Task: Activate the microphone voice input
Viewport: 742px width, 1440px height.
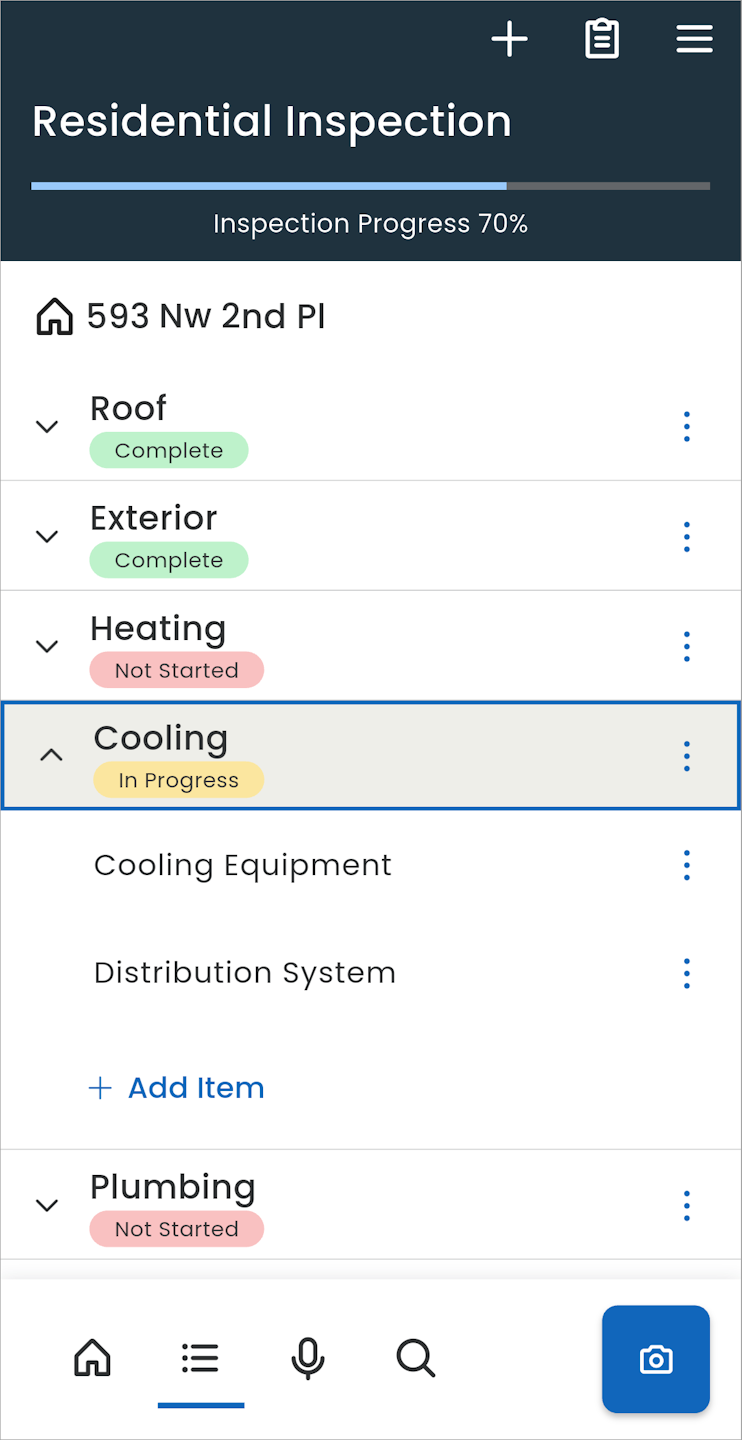Action: tap(308, 1359)
